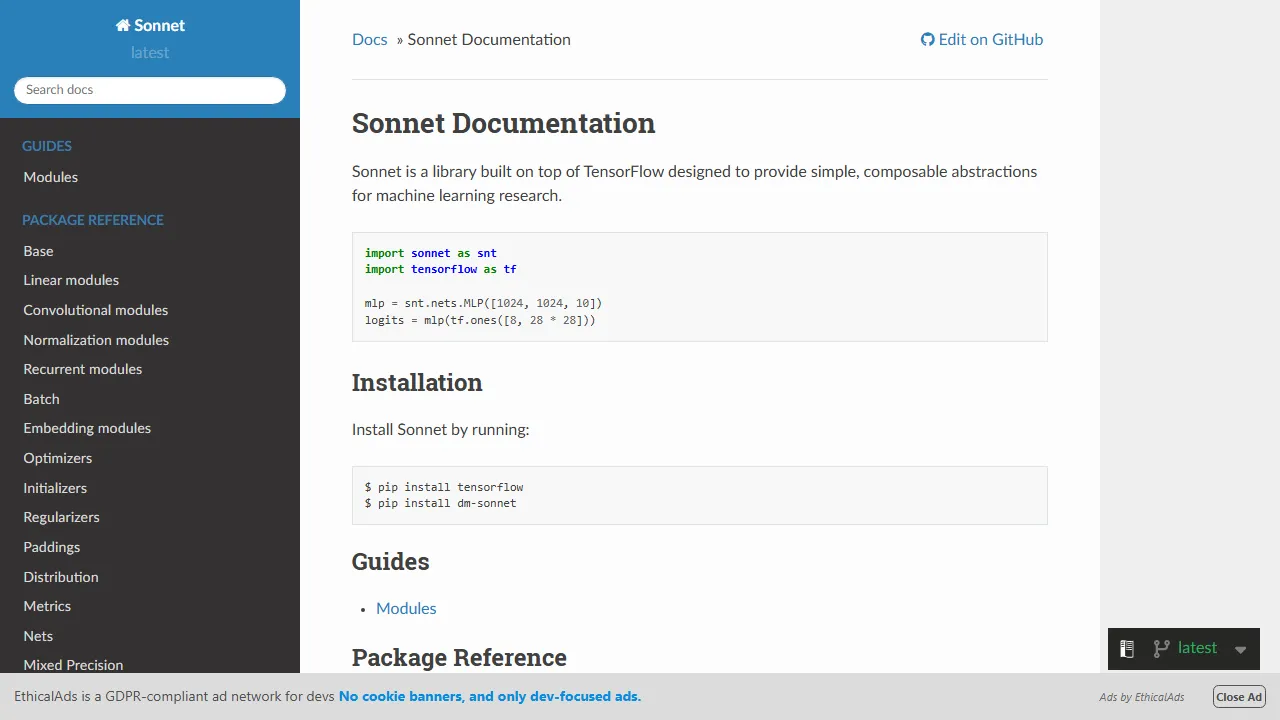
Task: Open Modules under Guides in sidebar
Action: [150, 177]
